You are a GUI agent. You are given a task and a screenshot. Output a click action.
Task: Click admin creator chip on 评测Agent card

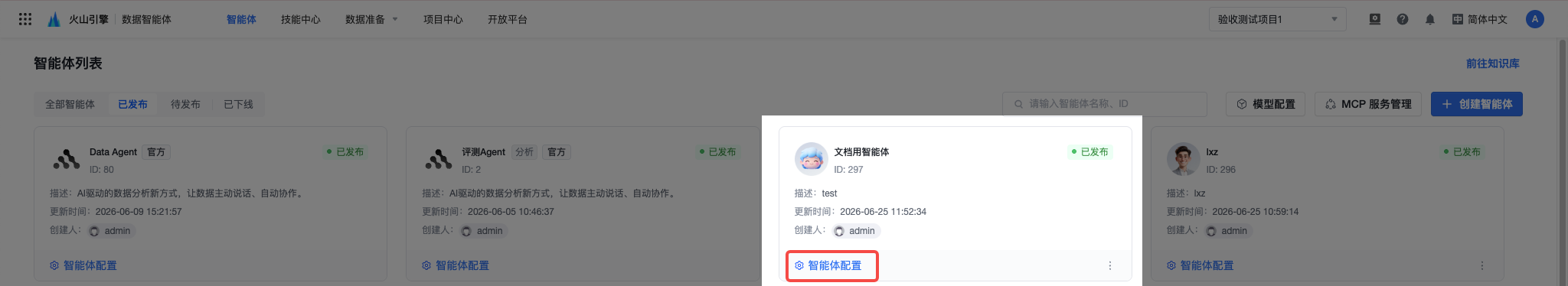coord(483,231)
